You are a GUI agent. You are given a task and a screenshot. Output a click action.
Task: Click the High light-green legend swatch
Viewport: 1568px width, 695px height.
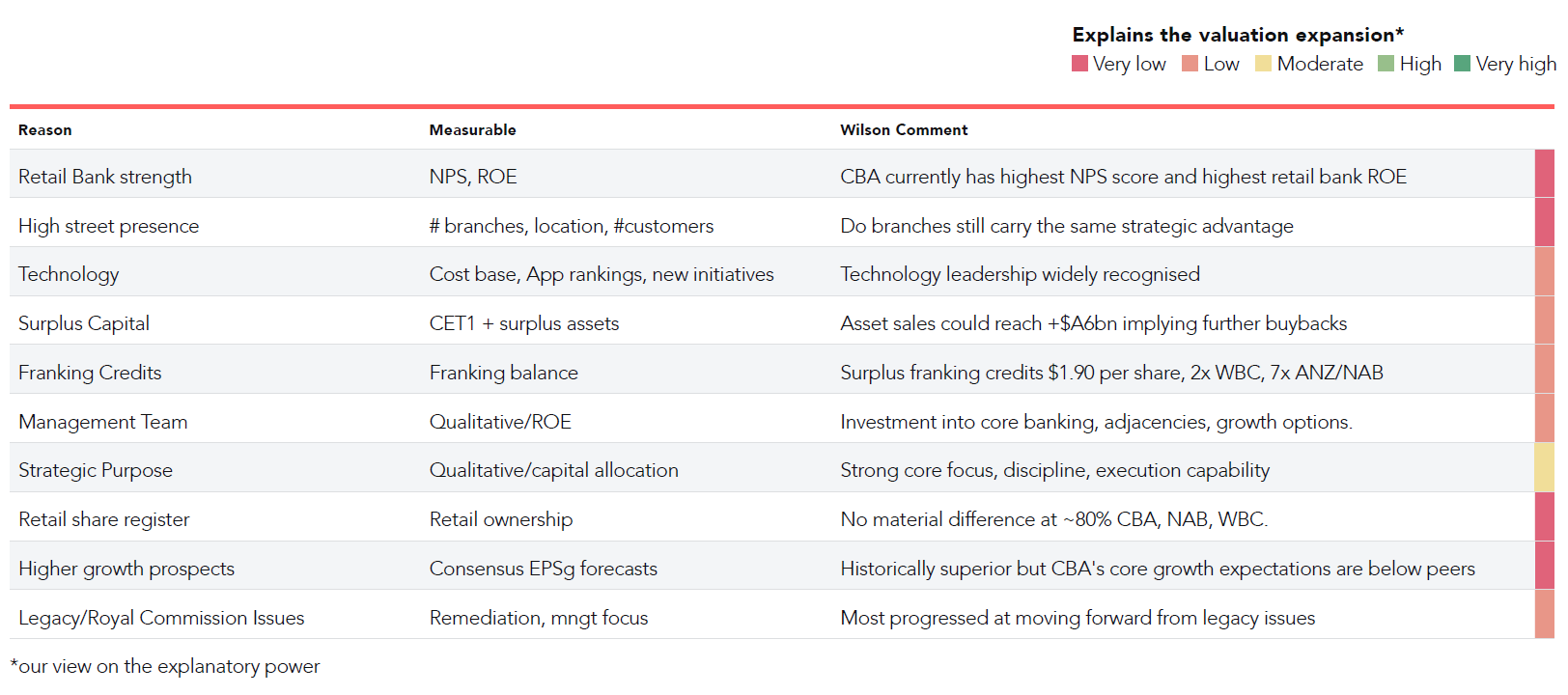tap(1386, 64)
